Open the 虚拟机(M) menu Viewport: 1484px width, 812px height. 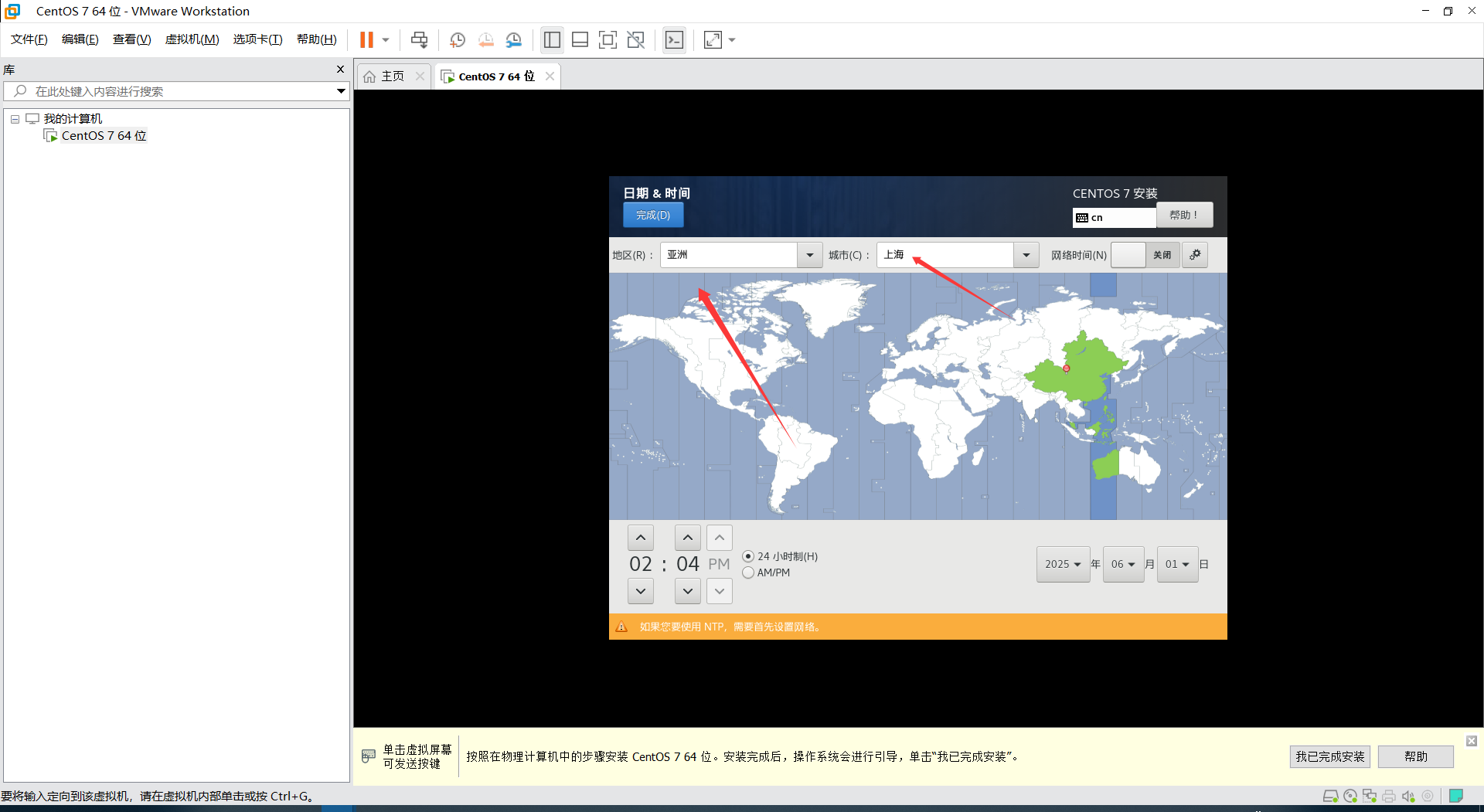coord(192,39)
